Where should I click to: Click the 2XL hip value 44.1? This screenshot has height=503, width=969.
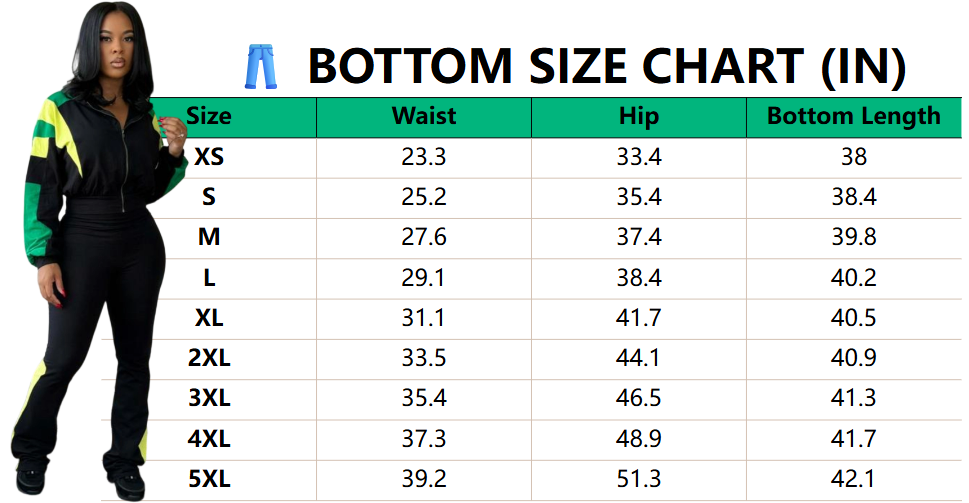coord(638,358)
